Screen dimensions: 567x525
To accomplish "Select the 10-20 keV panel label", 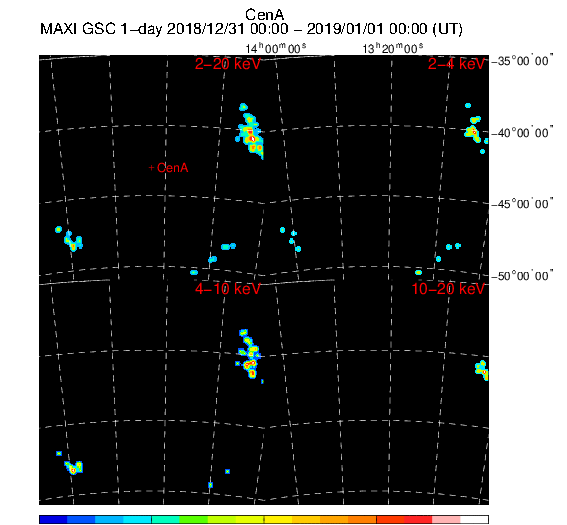I will 448,289.
